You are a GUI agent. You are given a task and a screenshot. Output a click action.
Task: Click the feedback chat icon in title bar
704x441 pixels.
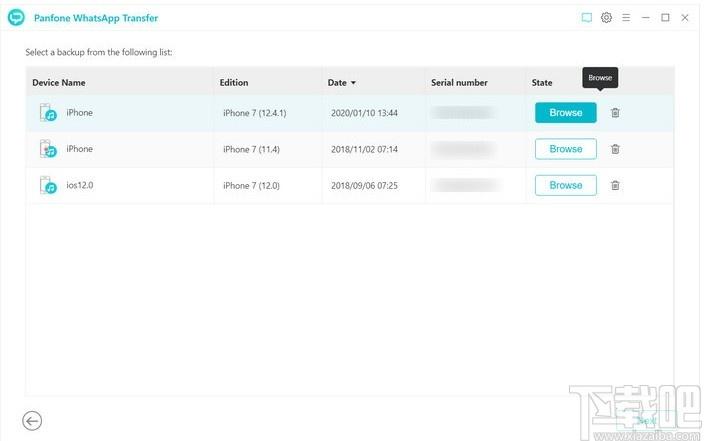coord(586,18)
